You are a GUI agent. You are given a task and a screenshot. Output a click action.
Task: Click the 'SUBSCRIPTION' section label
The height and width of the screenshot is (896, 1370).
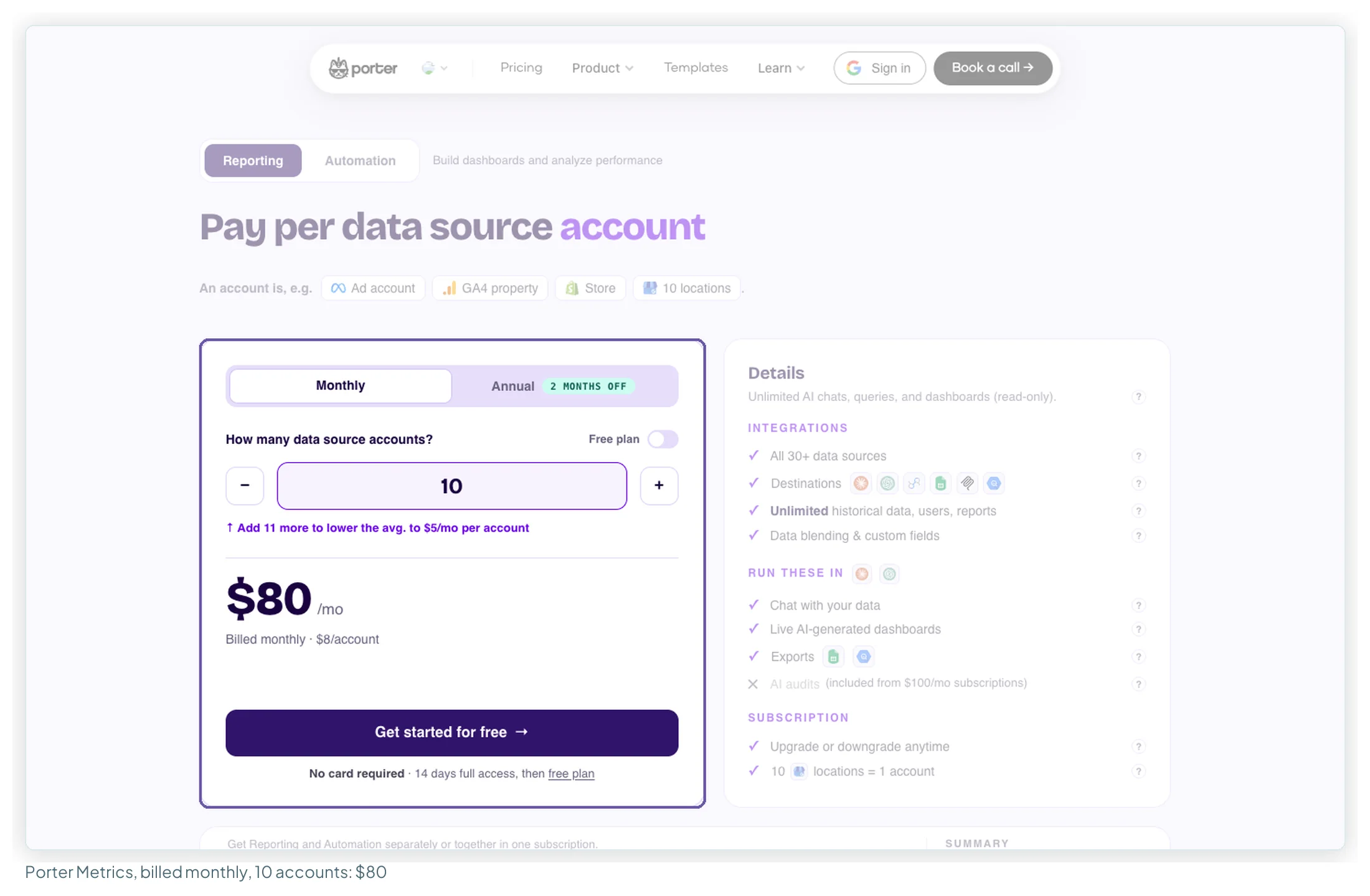point(798,717)
